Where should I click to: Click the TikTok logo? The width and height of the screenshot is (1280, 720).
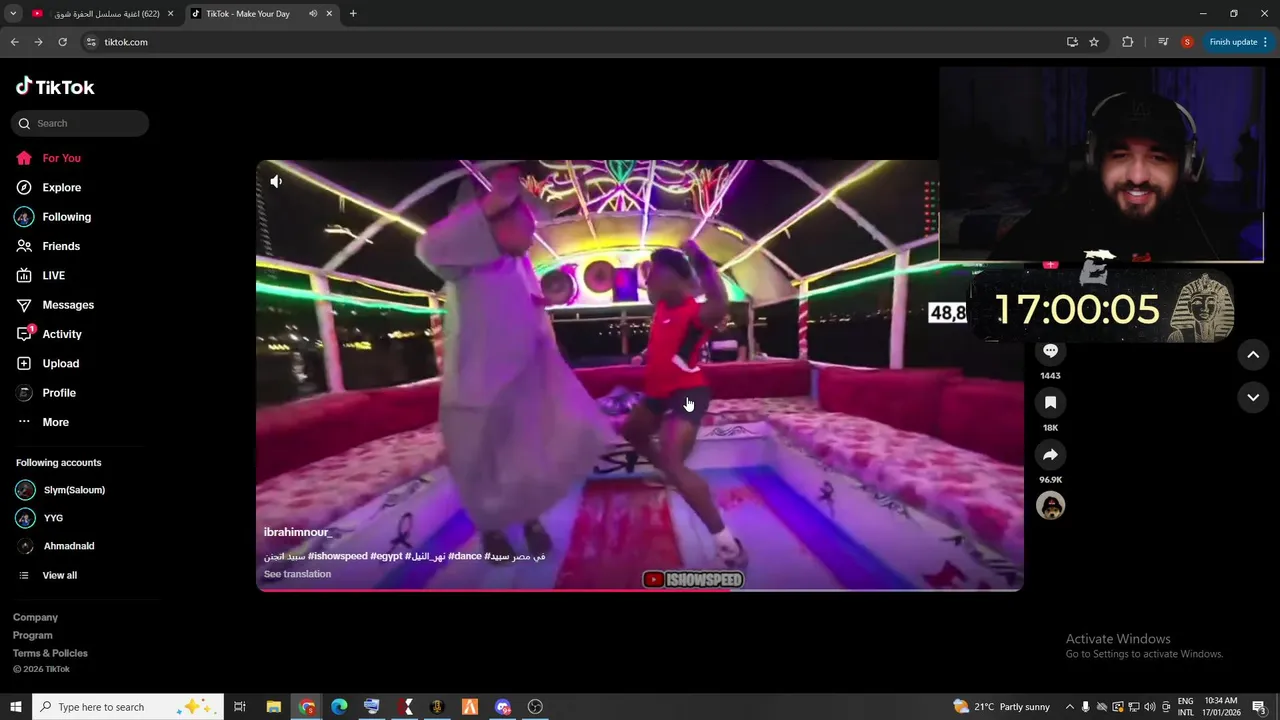[x=55, y=87]
